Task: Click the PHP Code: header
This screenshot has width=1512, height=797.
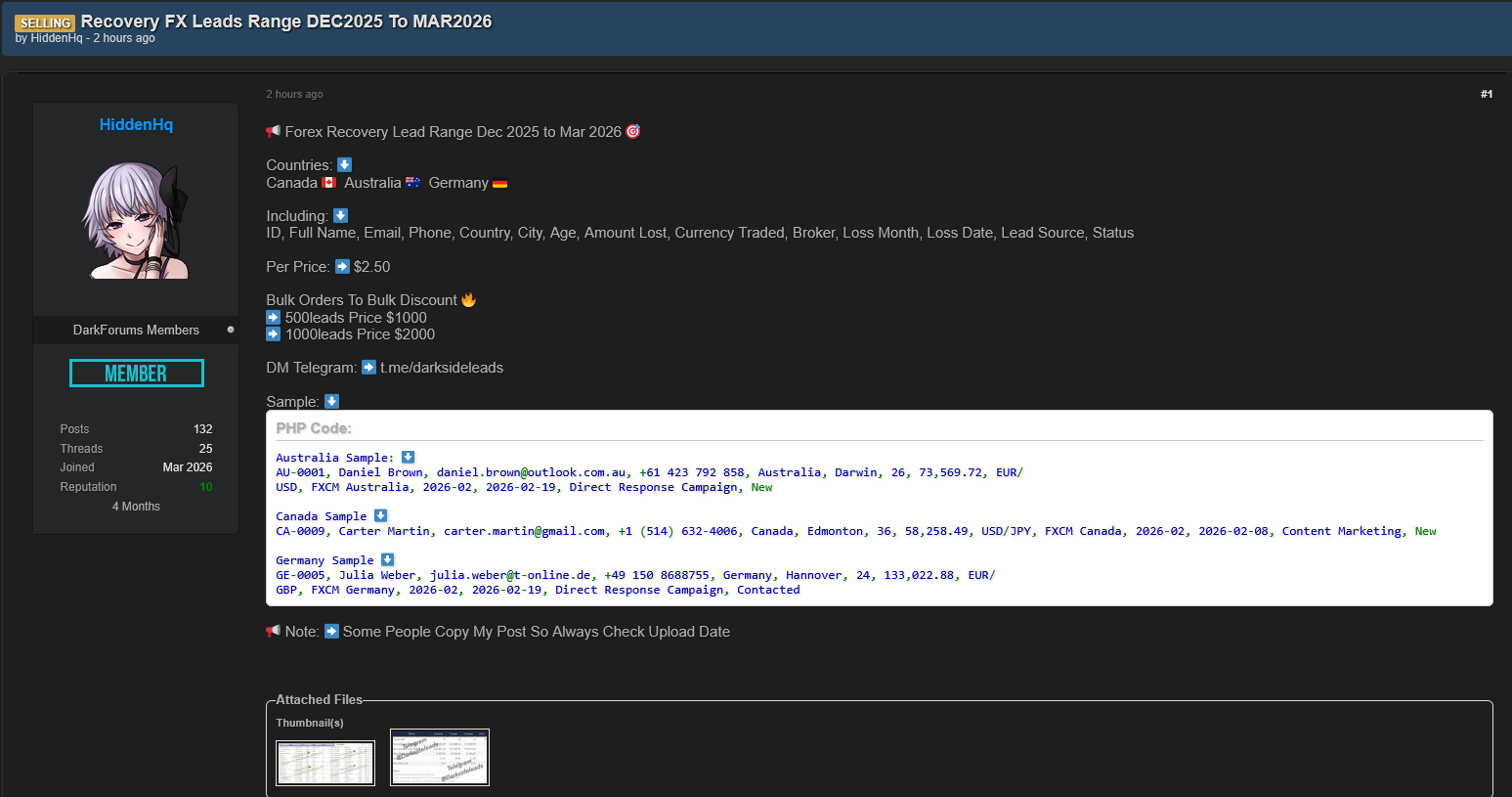Action: click(x=314, y=428)
